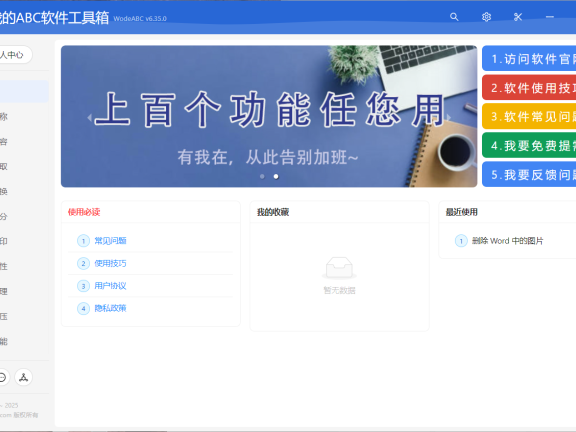The height and width of the screenshot is (432, 576).
Task: Click the 有我在，从此告别加班 slogan text
Action: 268,158
